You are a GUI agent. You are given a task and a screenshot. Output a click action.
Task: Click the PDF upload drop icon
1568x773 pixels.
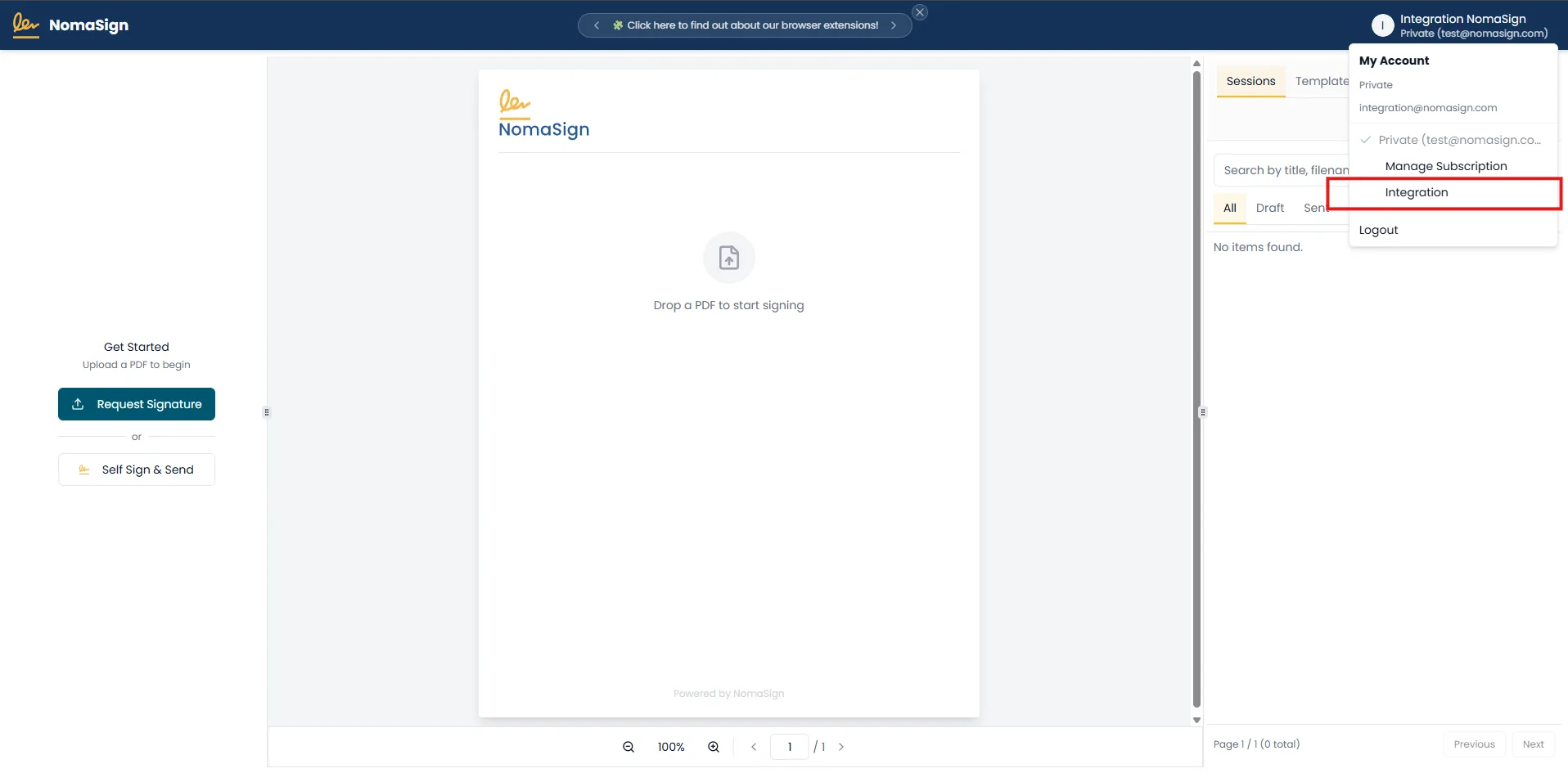(729, 258)
